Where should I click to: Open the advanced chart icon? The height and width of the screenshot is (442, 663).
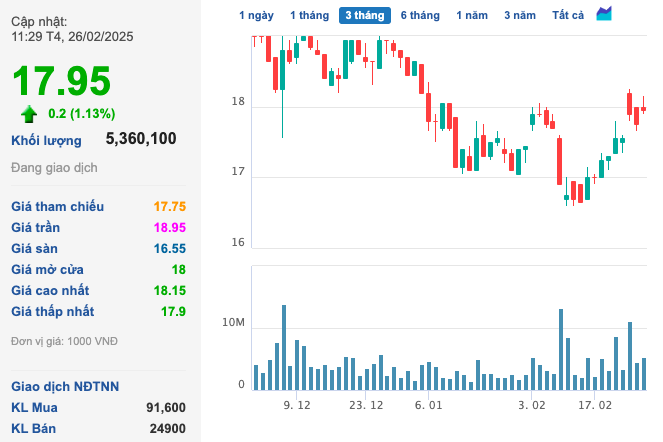tap(604, 14)
